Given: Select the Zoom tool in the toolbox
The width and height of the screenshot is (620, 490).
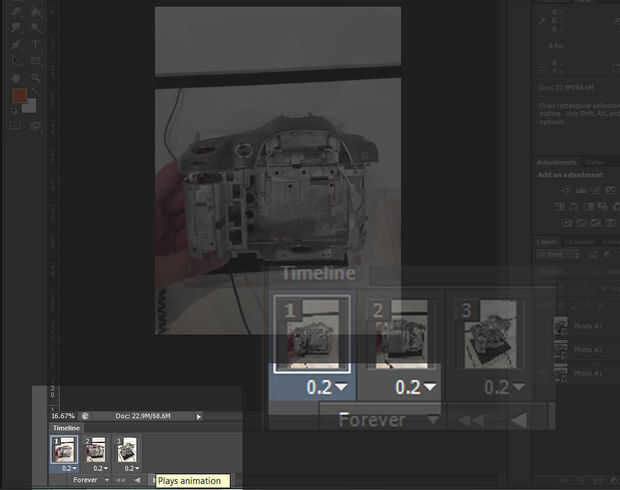Looking at the screenshot, I should click(36, 78).
